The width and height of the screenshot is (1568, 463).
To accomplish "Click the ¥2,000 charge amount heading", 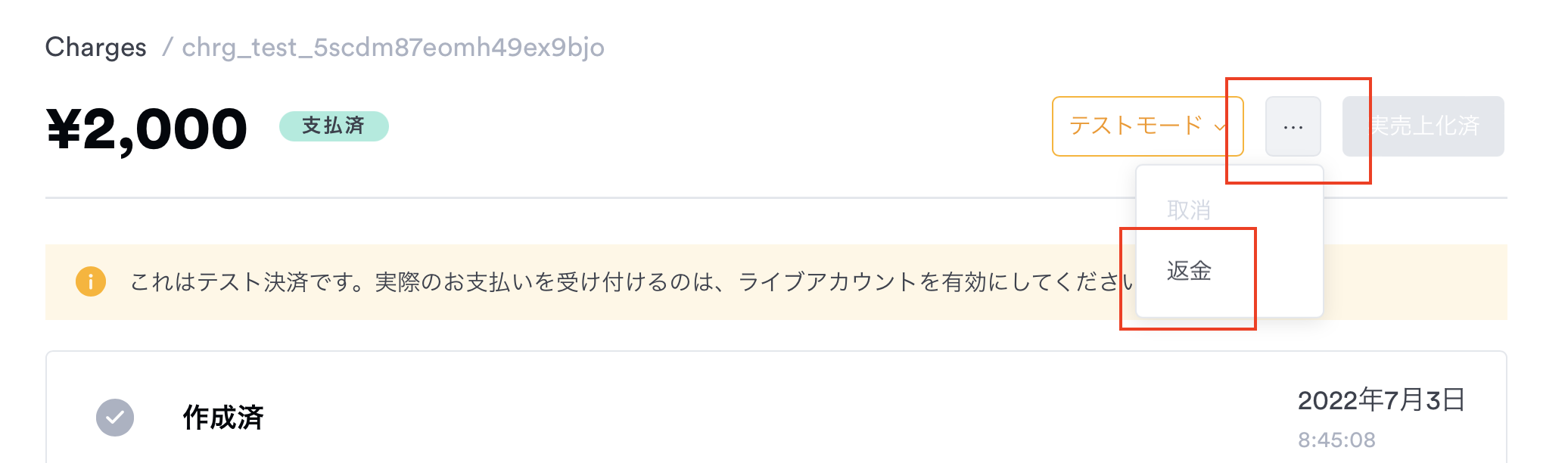I will tap(145, 126).
